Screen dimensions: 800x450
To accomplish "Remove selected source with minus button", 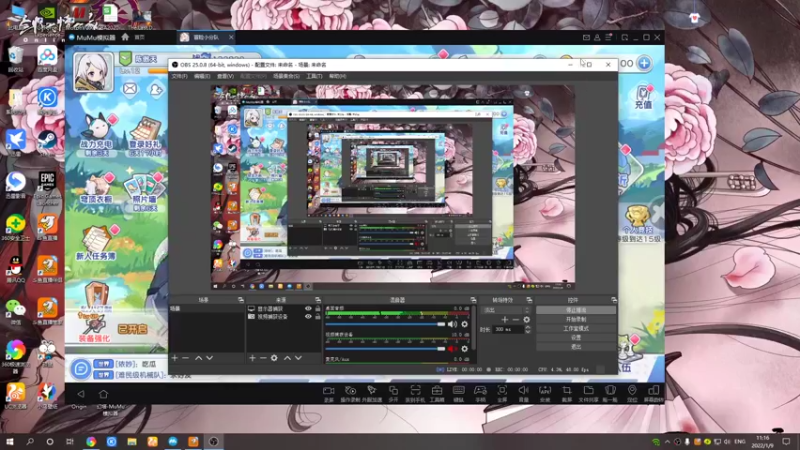I will point(263,358).
